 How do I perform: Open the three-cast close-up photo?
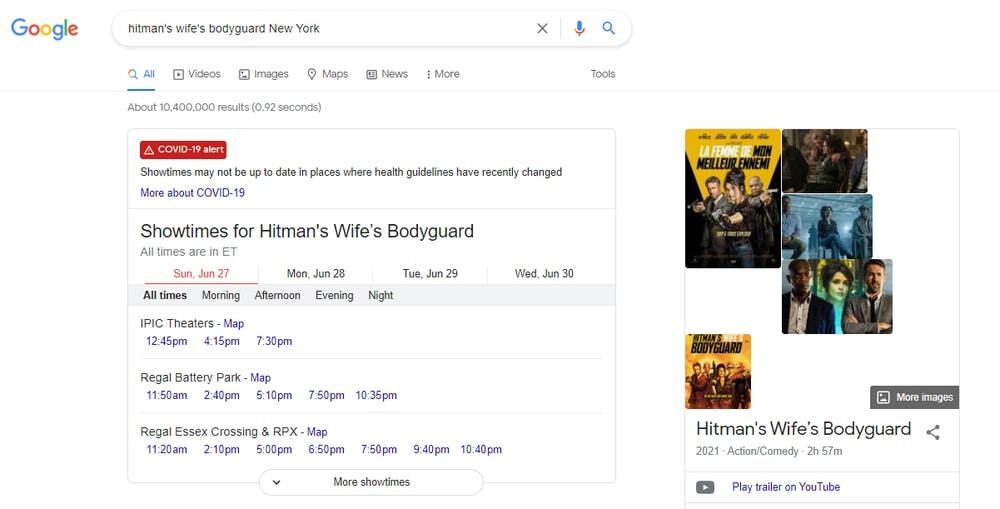click(x=837, y=297)
